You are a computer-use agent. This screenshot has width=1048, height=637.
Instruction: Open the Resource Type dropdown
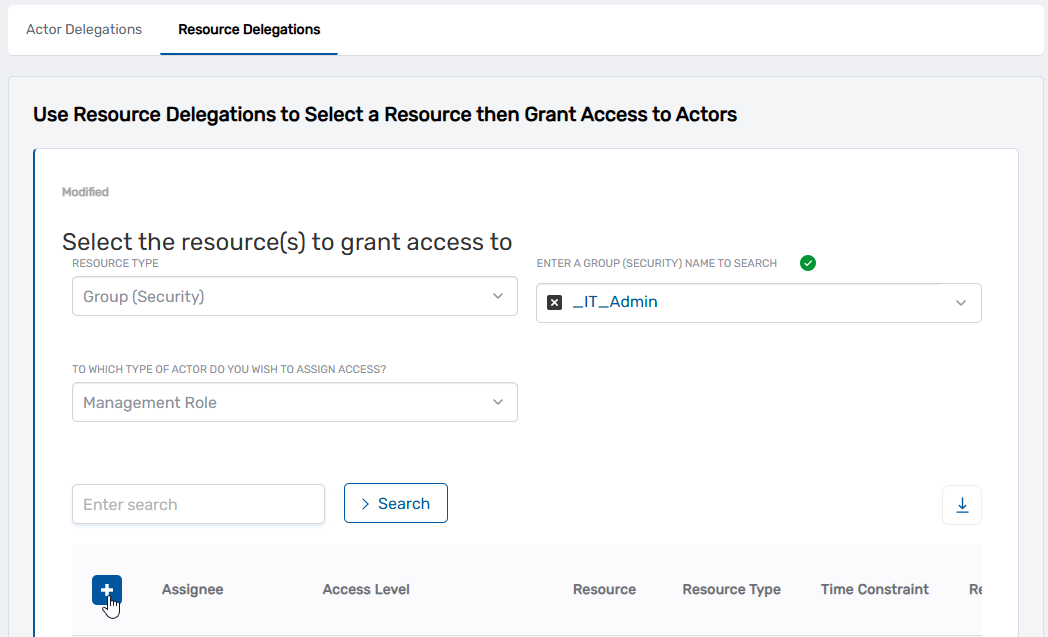[x=295, y=296]
